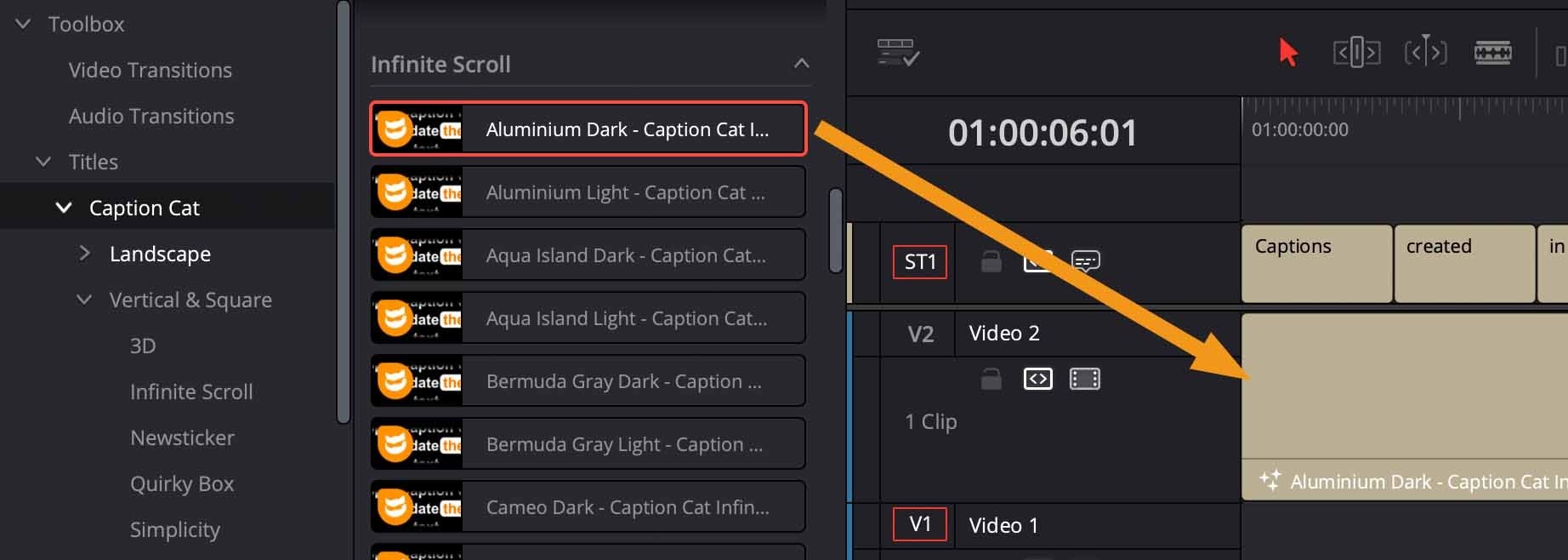Screen dimensions: 1568x560
Task: Select Audio Transitions in the Toolbox
Action: point(151,116)
